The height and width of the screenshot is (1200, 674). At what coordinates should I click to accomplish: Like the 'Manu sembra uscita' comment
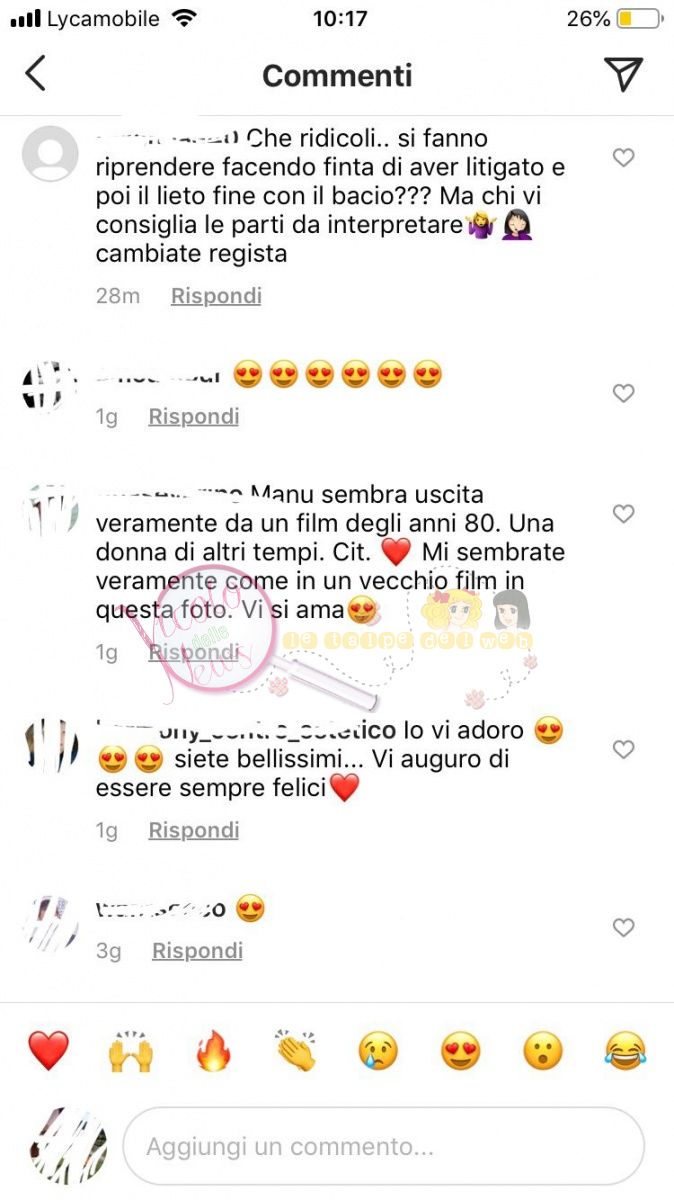[x=623, y=514]
